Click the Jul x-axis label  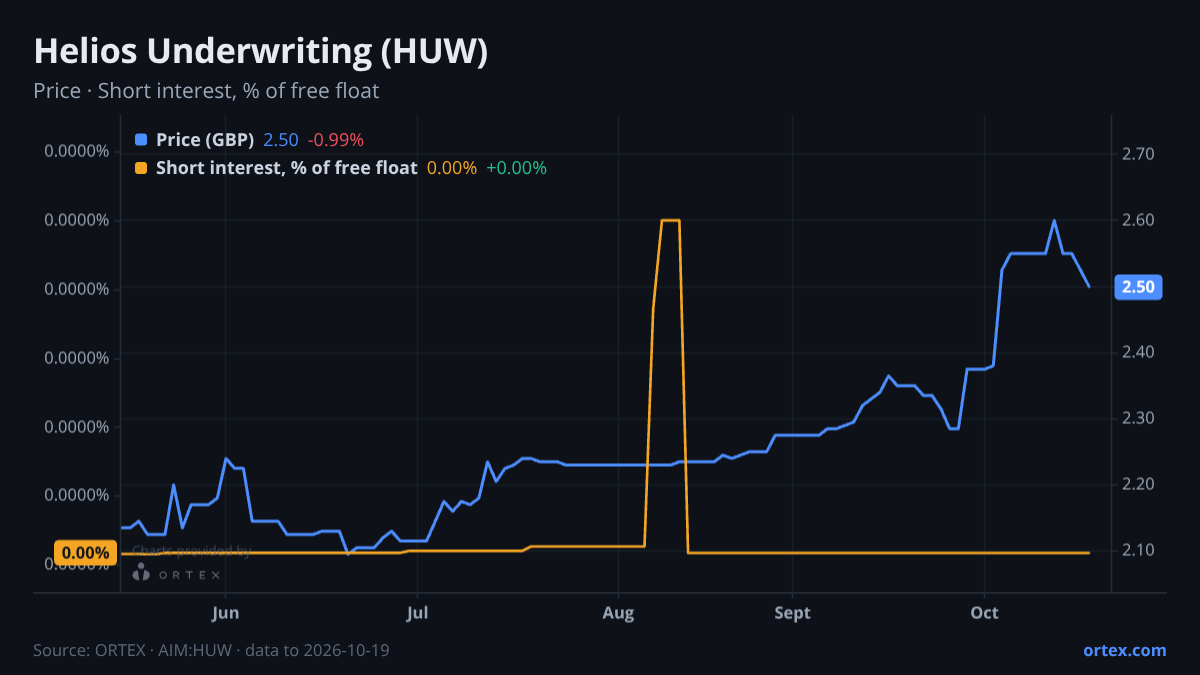tap(418, 612)
